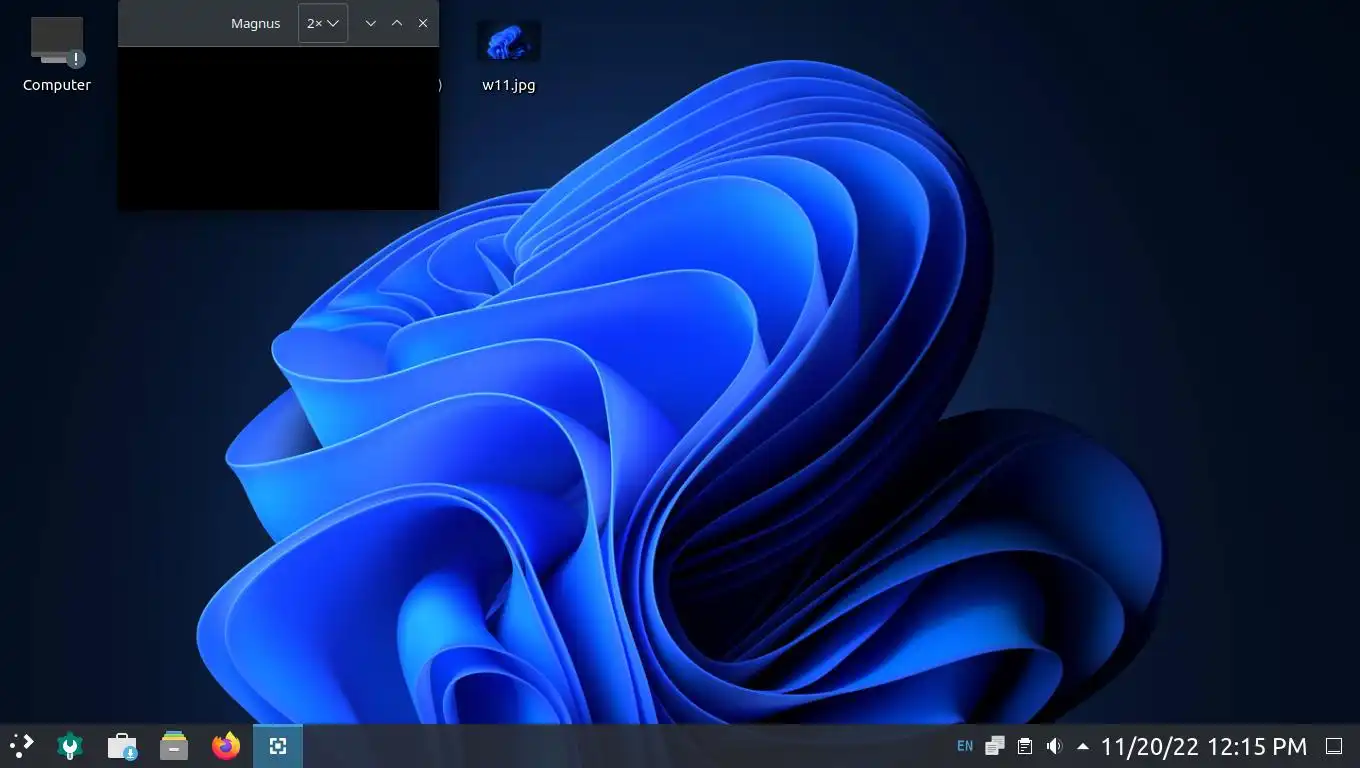Click the Magnus window down chevron button
Viewport: 1360px width, 768px height.
click(x=370, y=23)
